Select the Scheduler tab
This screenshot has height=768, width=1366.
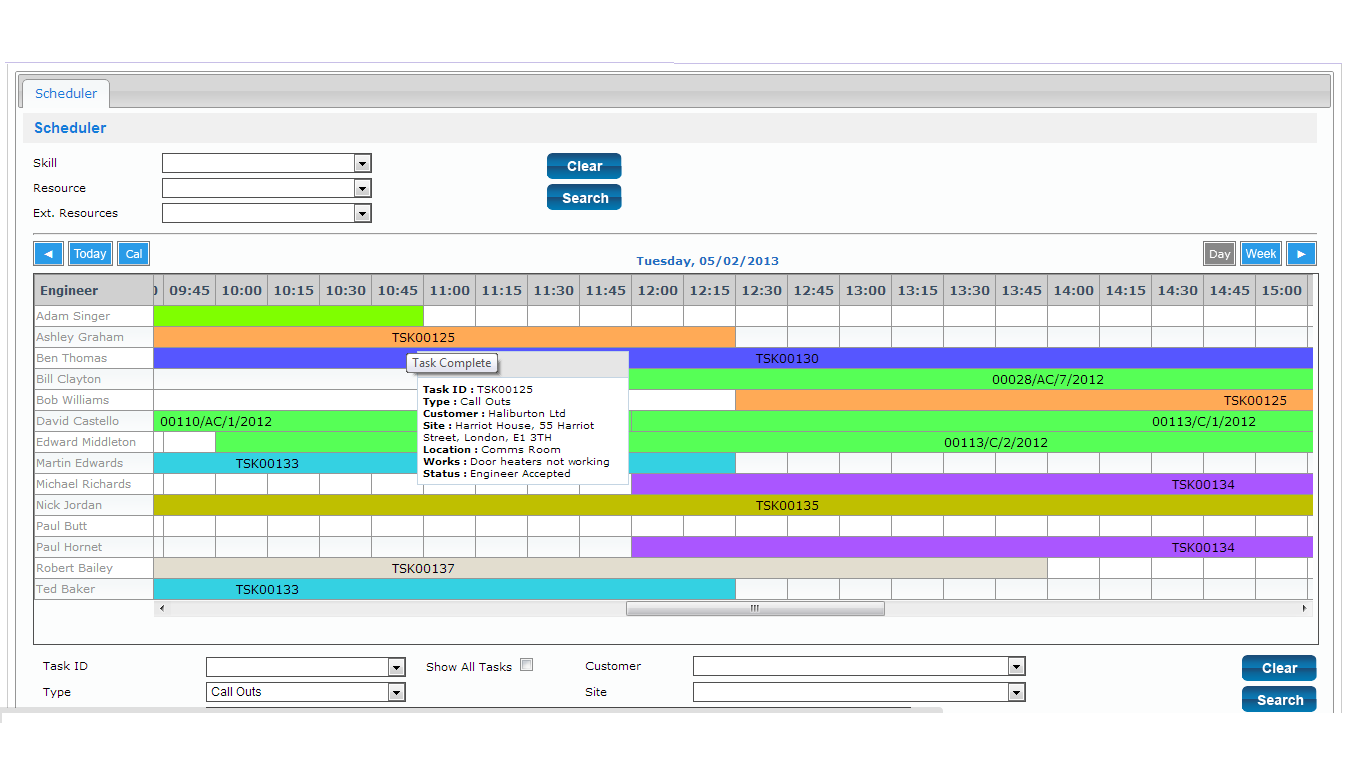65,93
